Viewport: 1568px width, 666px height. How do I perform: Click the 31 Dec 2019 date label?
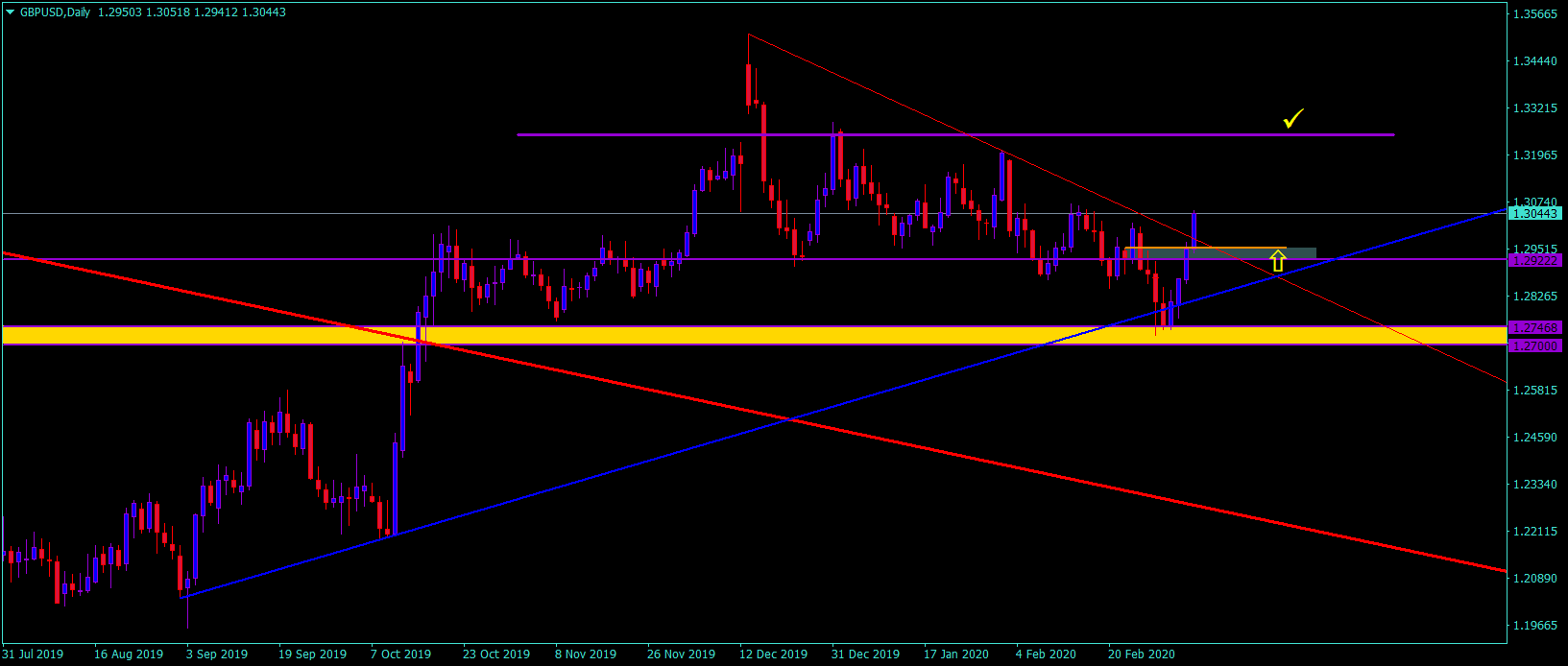click(865, 654)
